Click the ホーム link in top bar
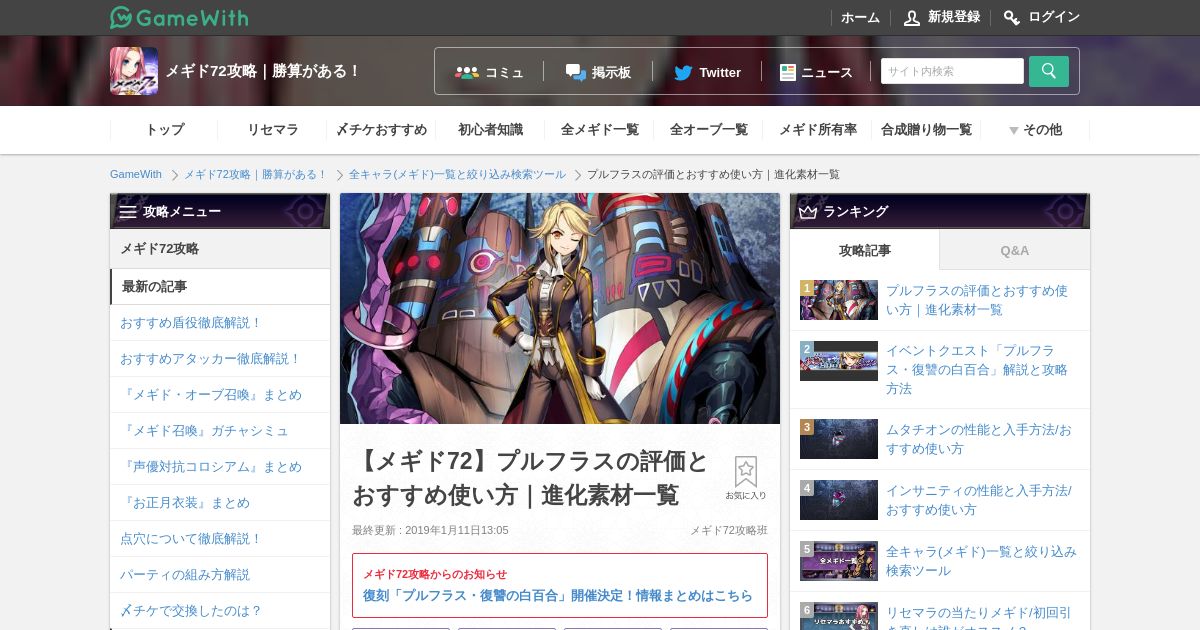The width and height of the screenshot is (1200, 630). point(860,17)
